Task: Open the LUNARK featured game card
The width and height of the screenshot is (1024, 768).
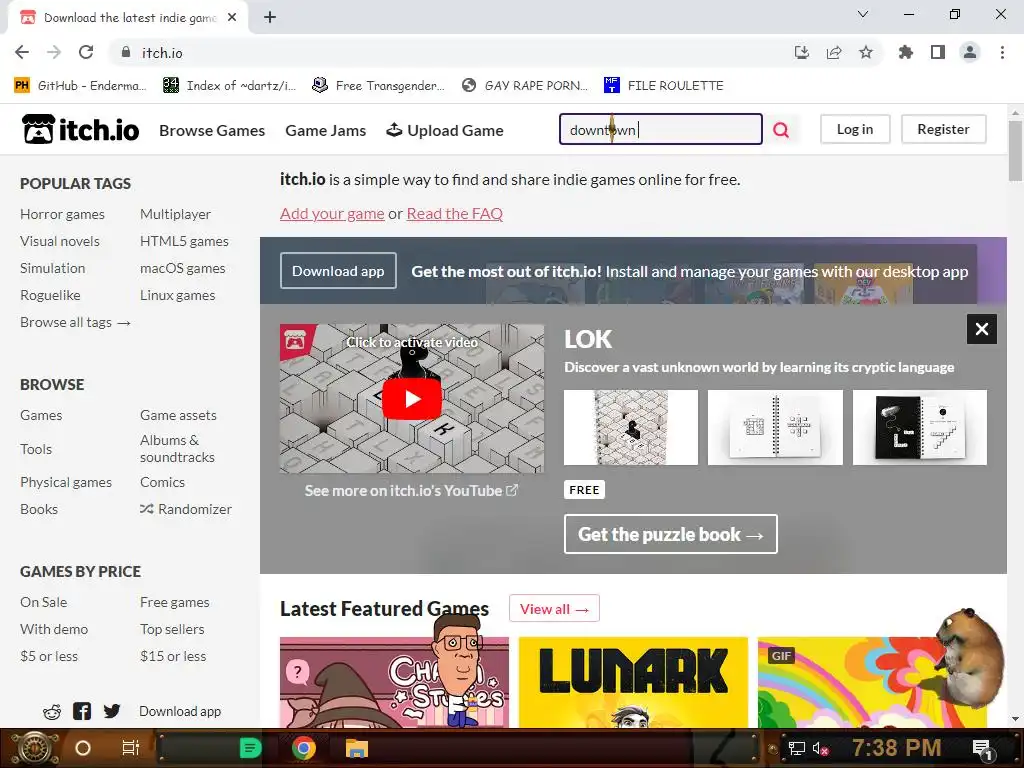Action: click(633, 682)
